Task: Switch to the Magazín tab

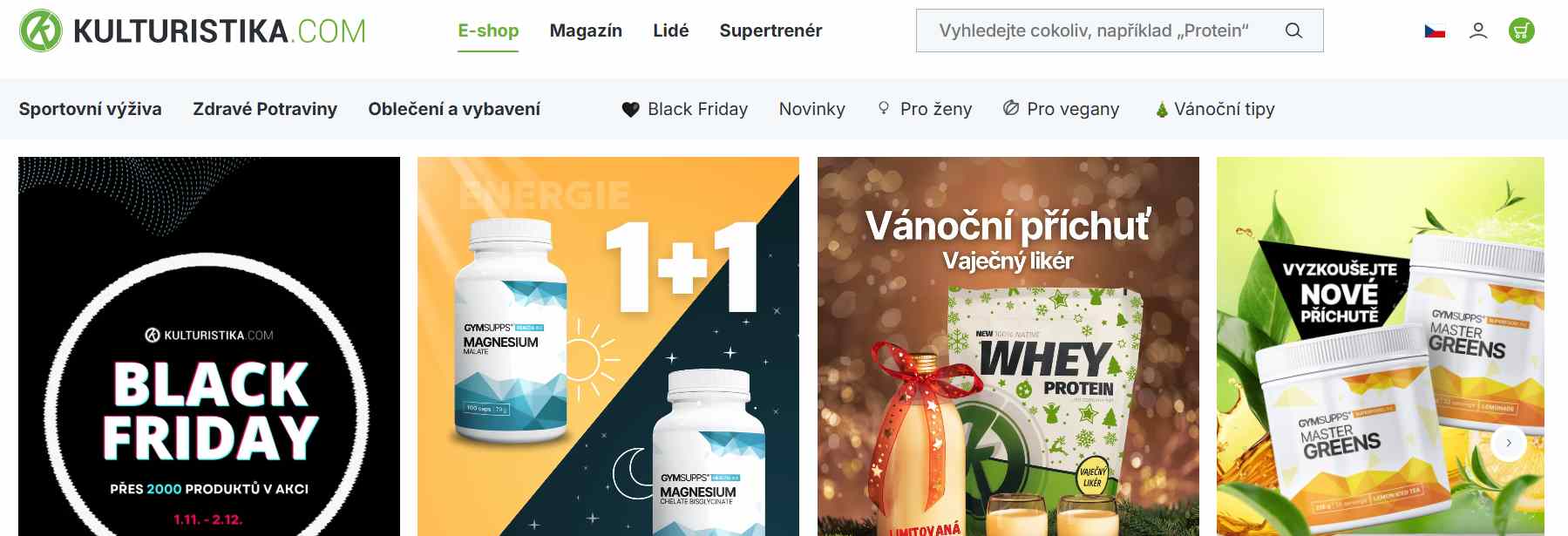Action: pos(586,31)
